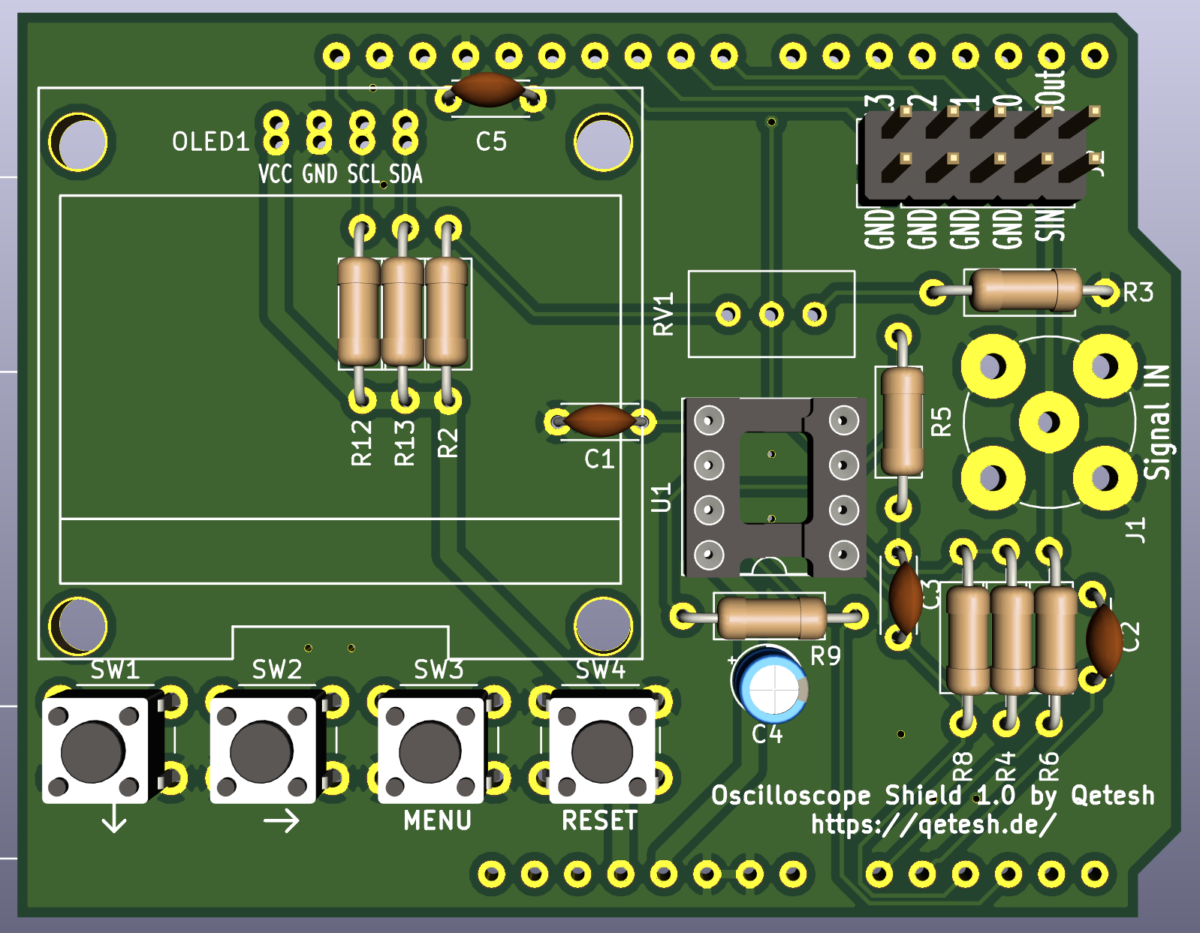Click resistor R12 in the left resistor group
This screenshot has height=933, width=1200.
[356, 315]
